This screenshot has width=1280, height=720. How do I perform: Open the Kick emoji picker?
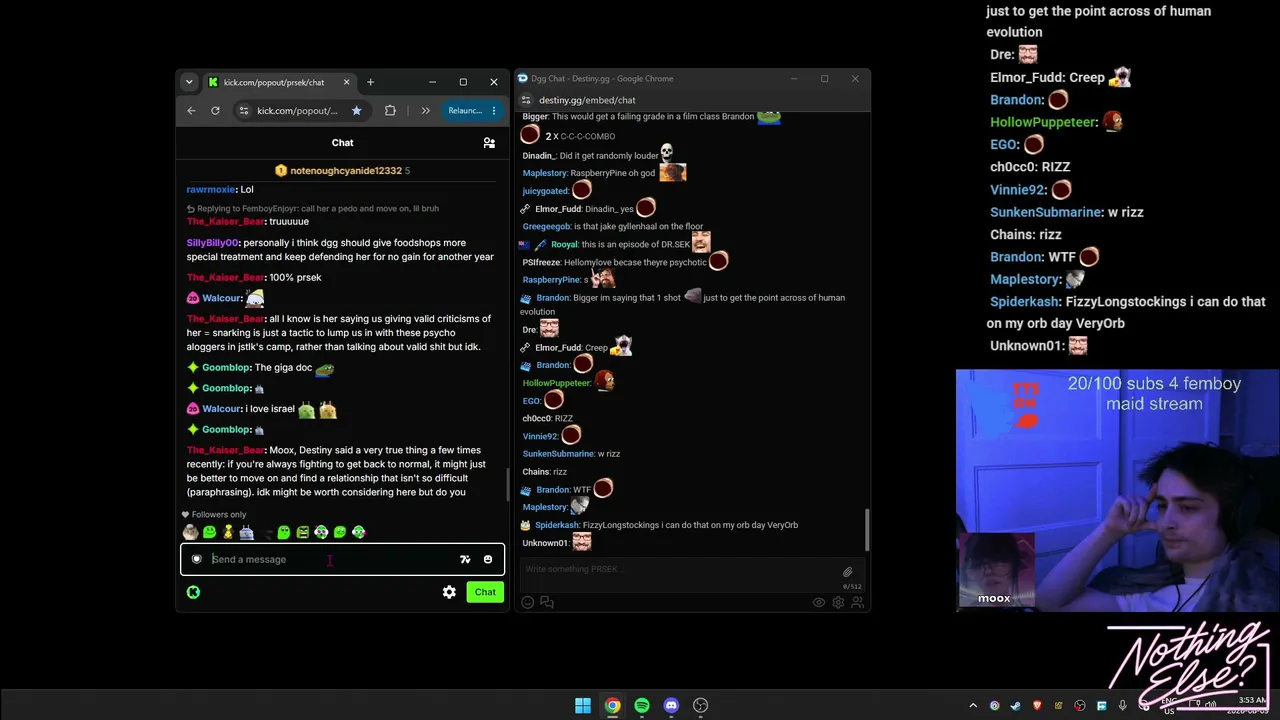[488, 559]
